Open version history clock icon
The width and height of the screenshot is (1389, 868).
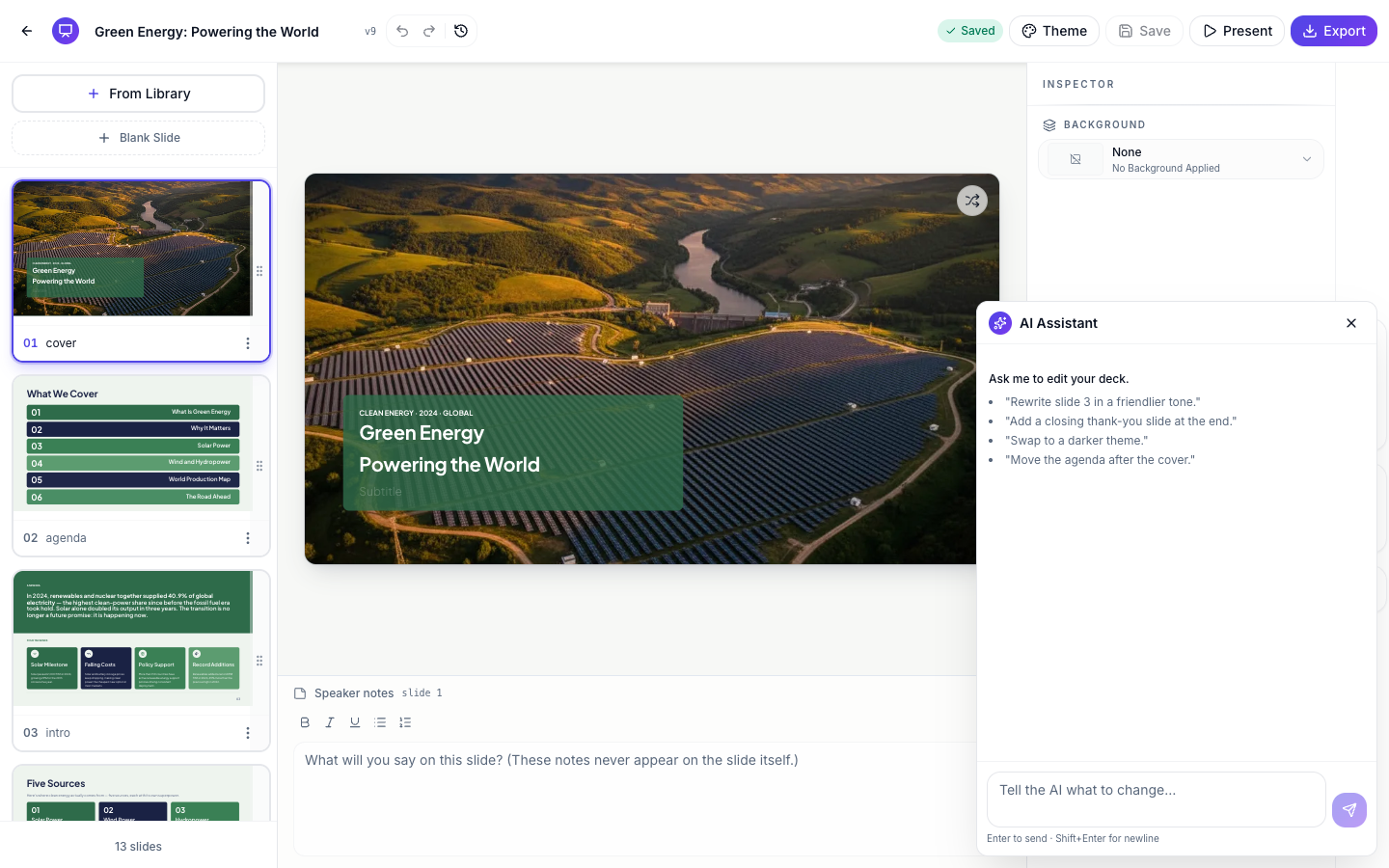tap(461, 31)
